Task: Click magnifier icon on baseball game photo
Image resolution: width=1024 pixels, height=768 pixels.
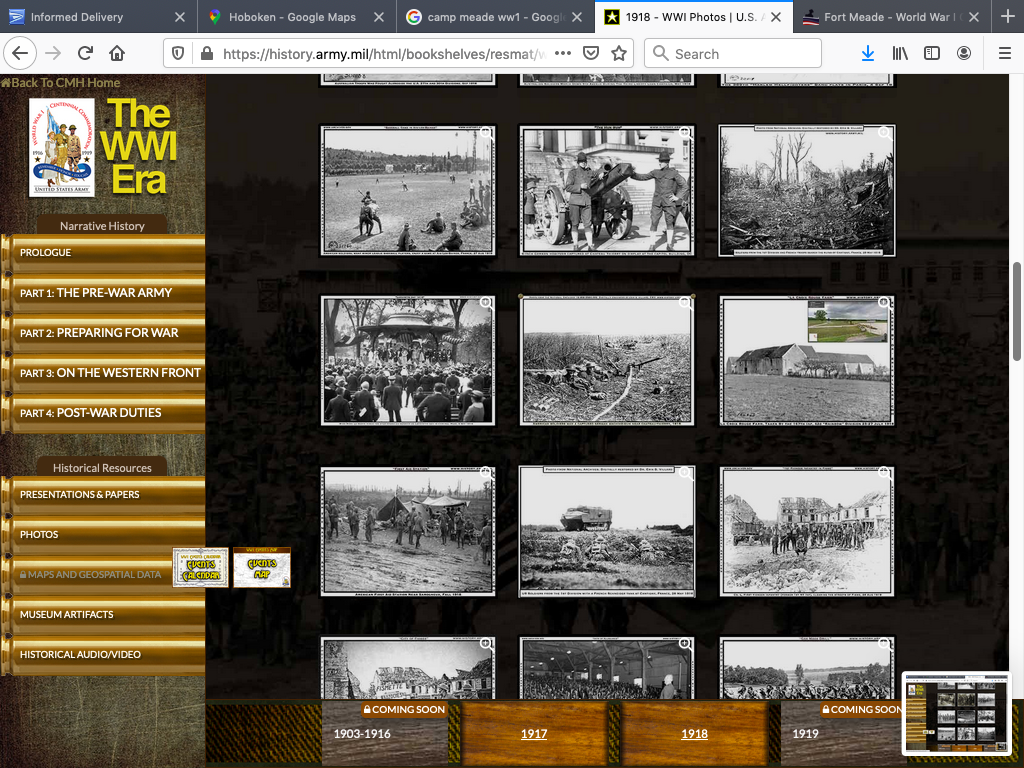Action: [x=485, y=133]
